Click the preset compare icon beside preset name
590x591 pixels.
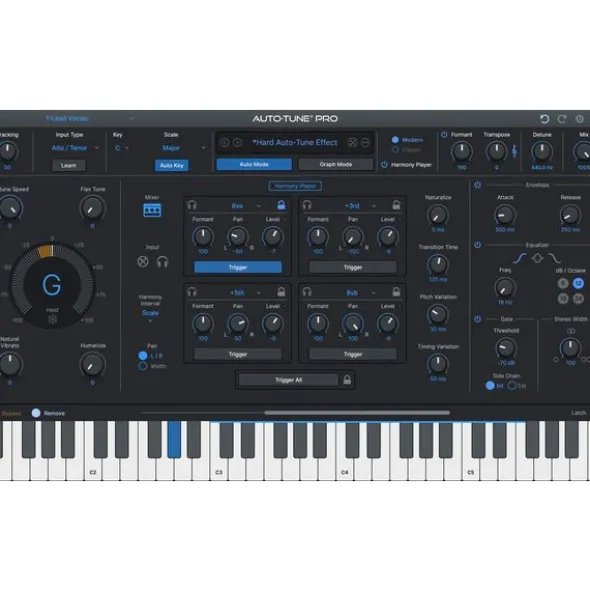pos(352,142)
